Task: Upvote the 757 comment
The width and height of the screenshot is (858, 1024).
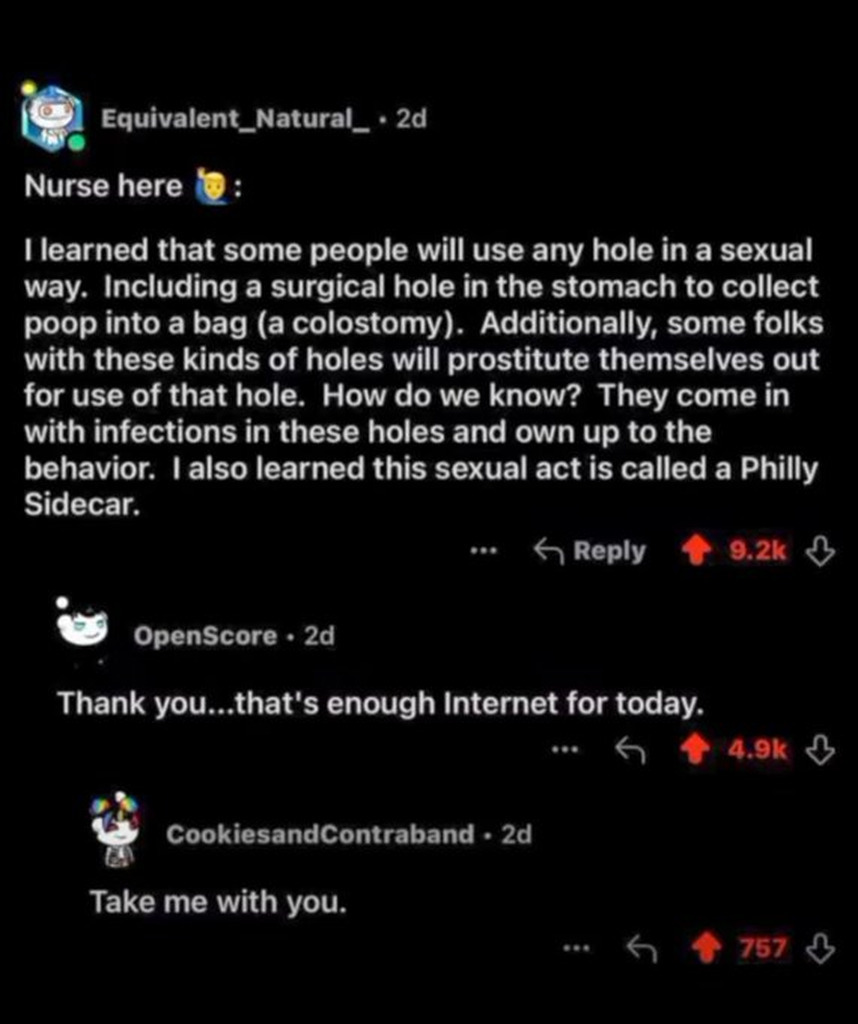Action: pos(707,948)
